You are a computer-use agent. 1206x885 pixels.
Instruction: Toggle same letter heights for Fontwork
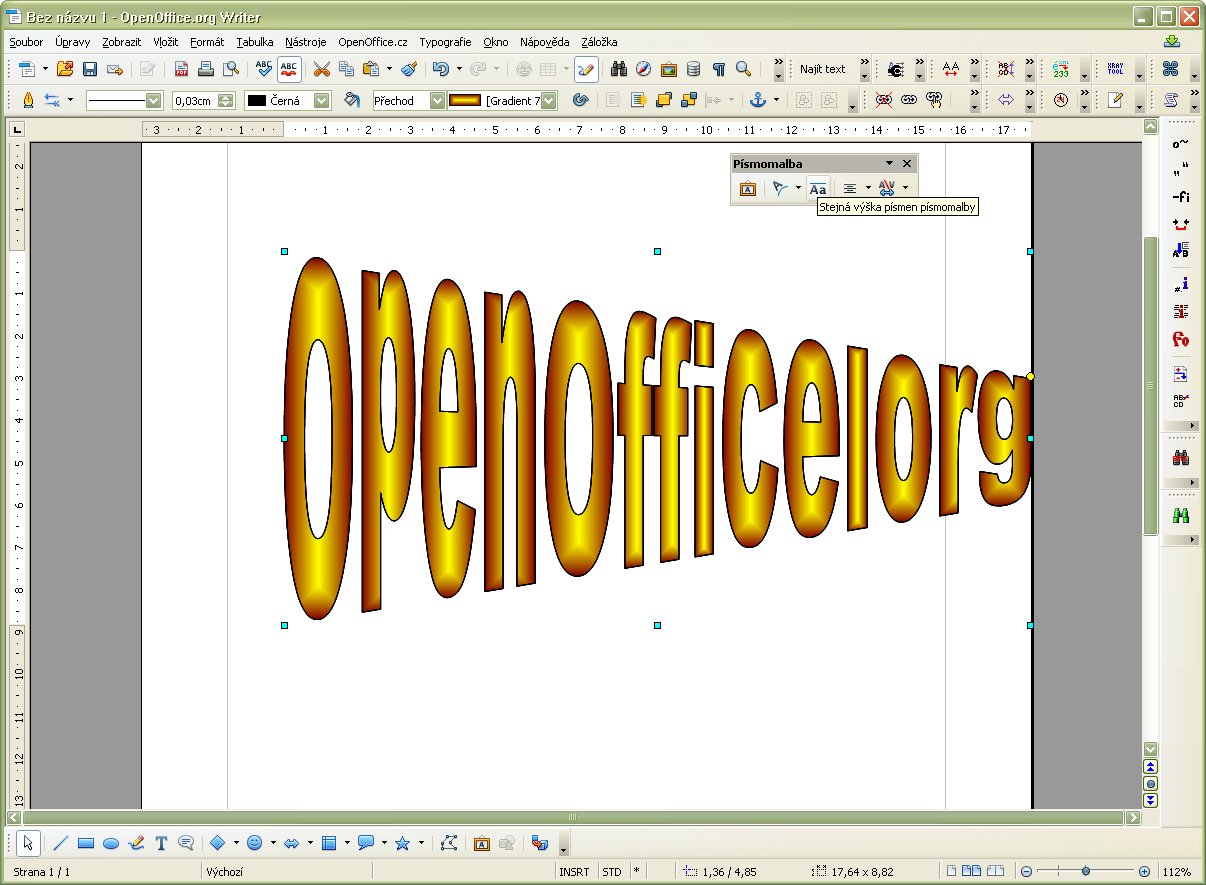[818, 188]
